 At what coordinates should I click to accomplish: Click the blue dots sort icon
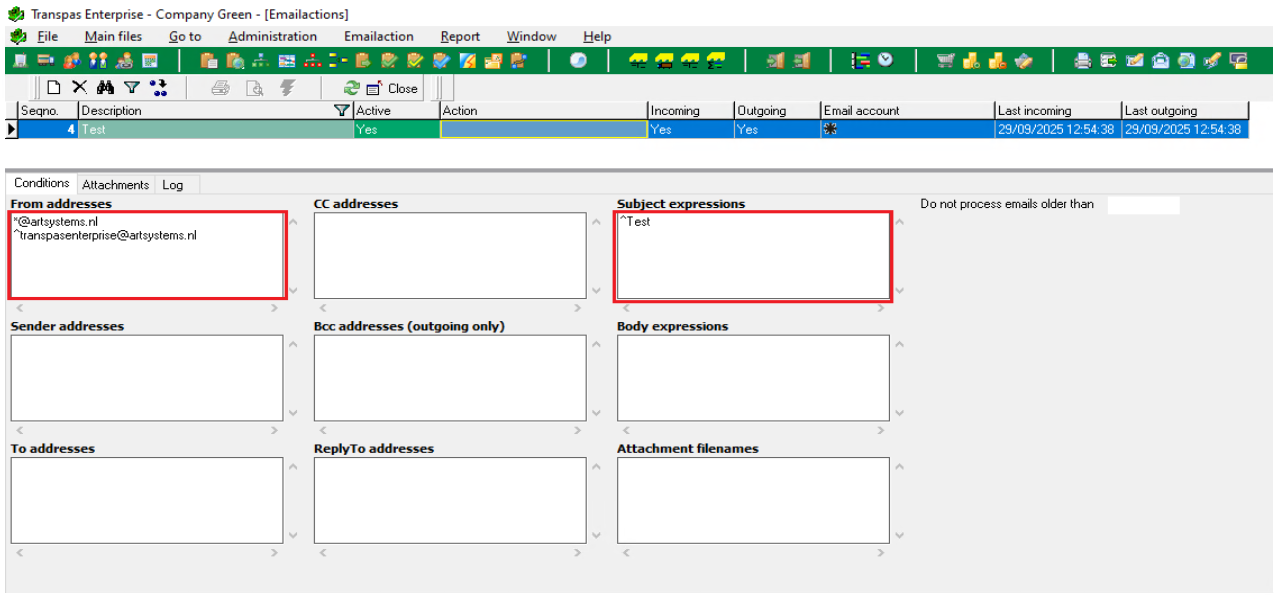[x=158, y=88]
